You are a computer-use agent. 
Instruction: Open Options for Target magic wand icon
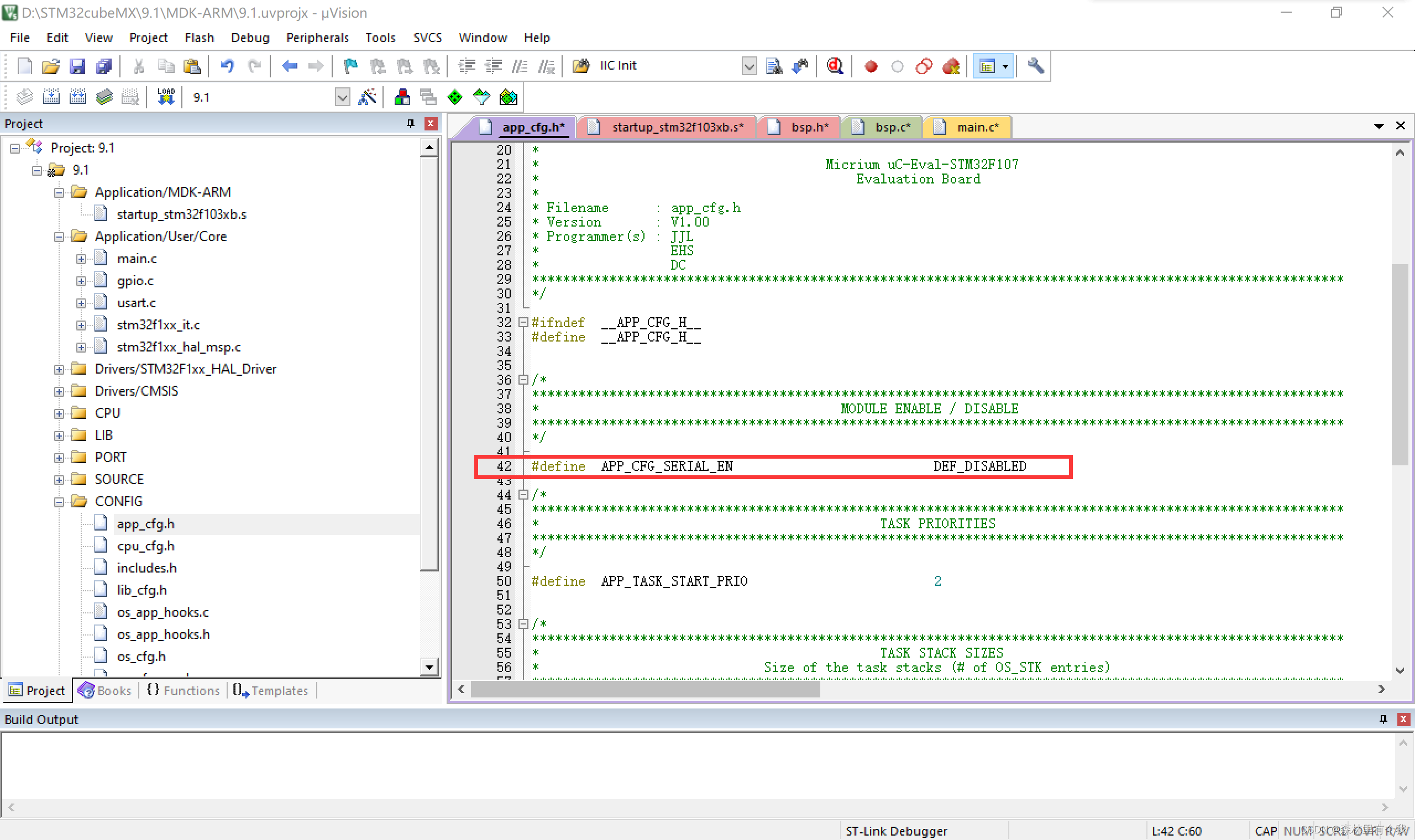tap(368, 97)
